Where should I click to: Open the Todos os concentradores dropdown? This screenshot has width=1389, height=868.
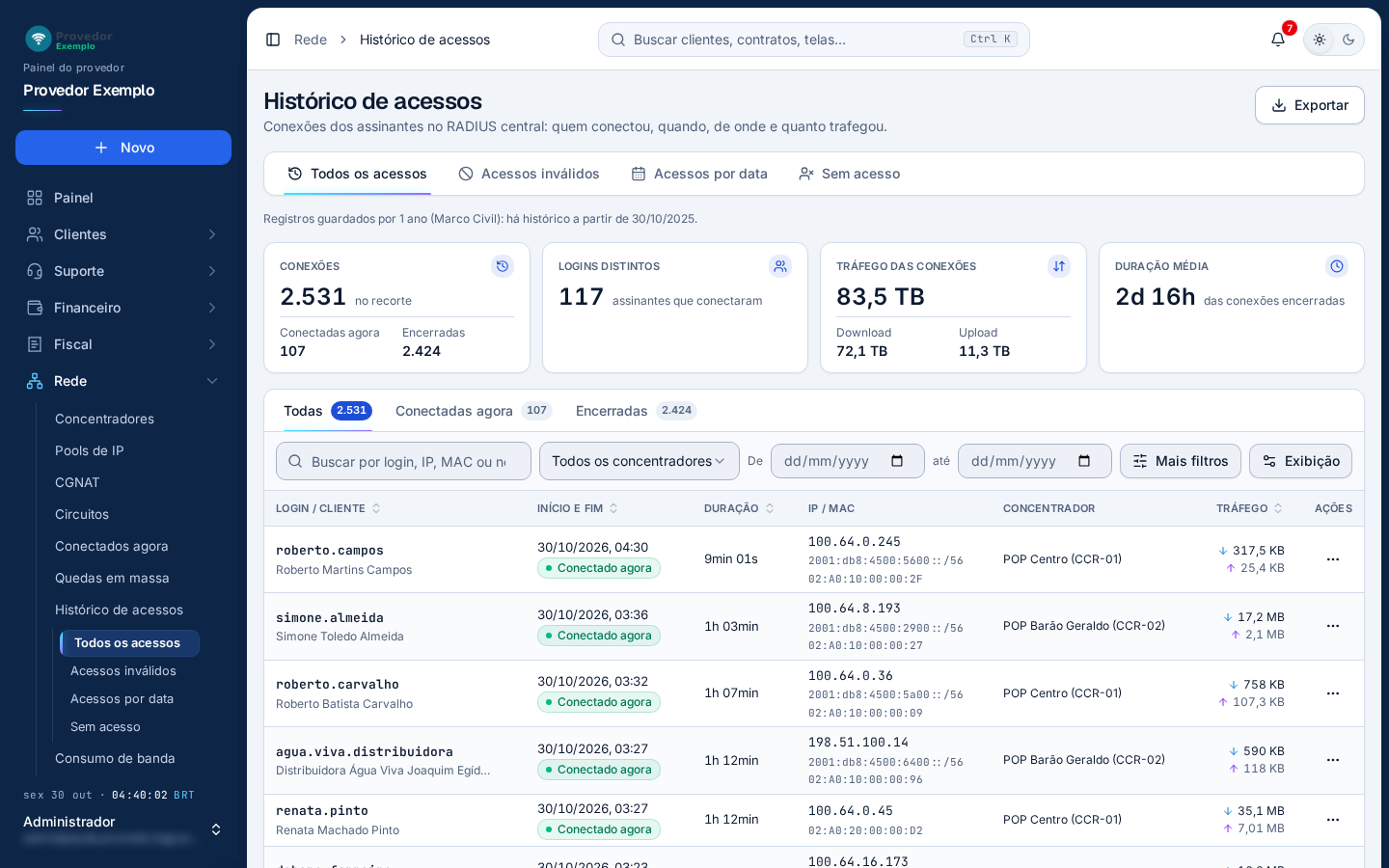coord(640,461)
